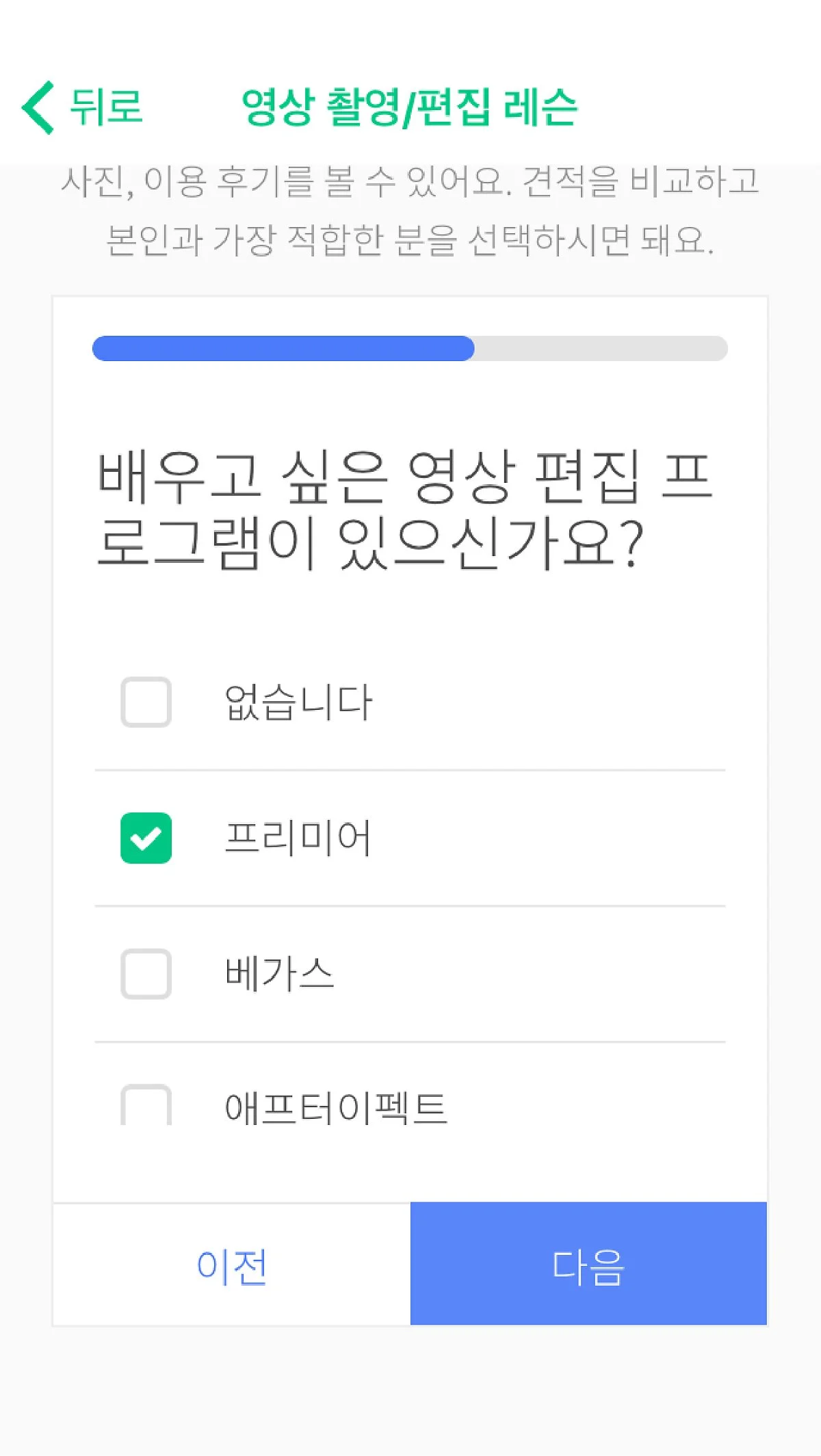This screenshot has width=821, height=1456.
Task: Check the 없습니다 checkbox
Action: tap(146, 702)
